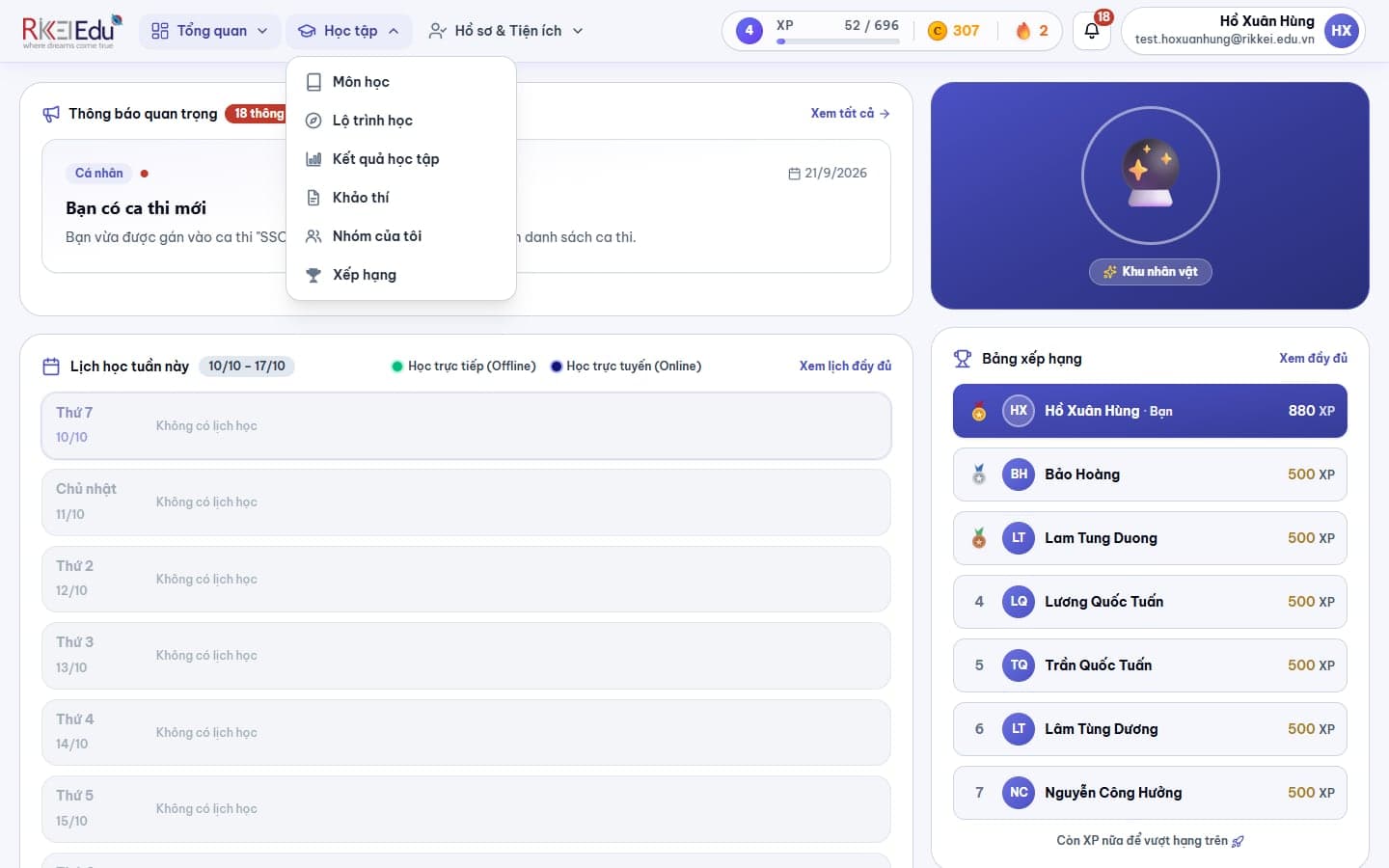This screenshot has width=1389, height=868.
Task: Open Kết quả học tập menu item
Action: point(401,159)
